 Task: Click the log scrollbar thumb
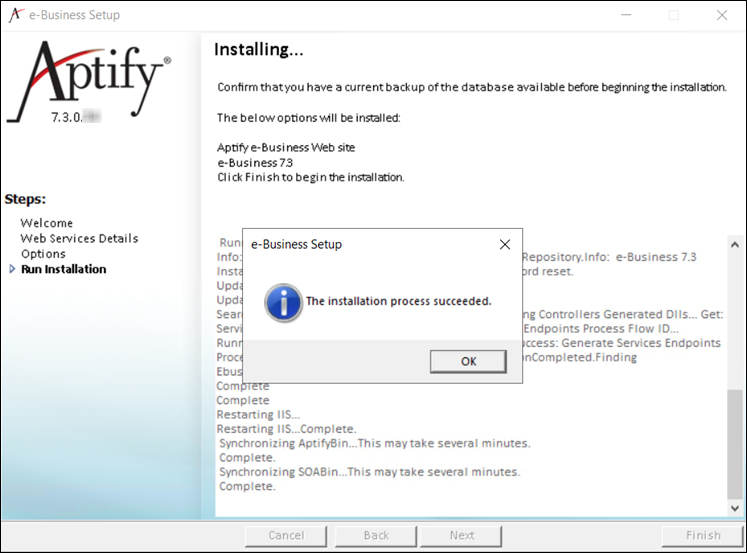click(735, 444)
